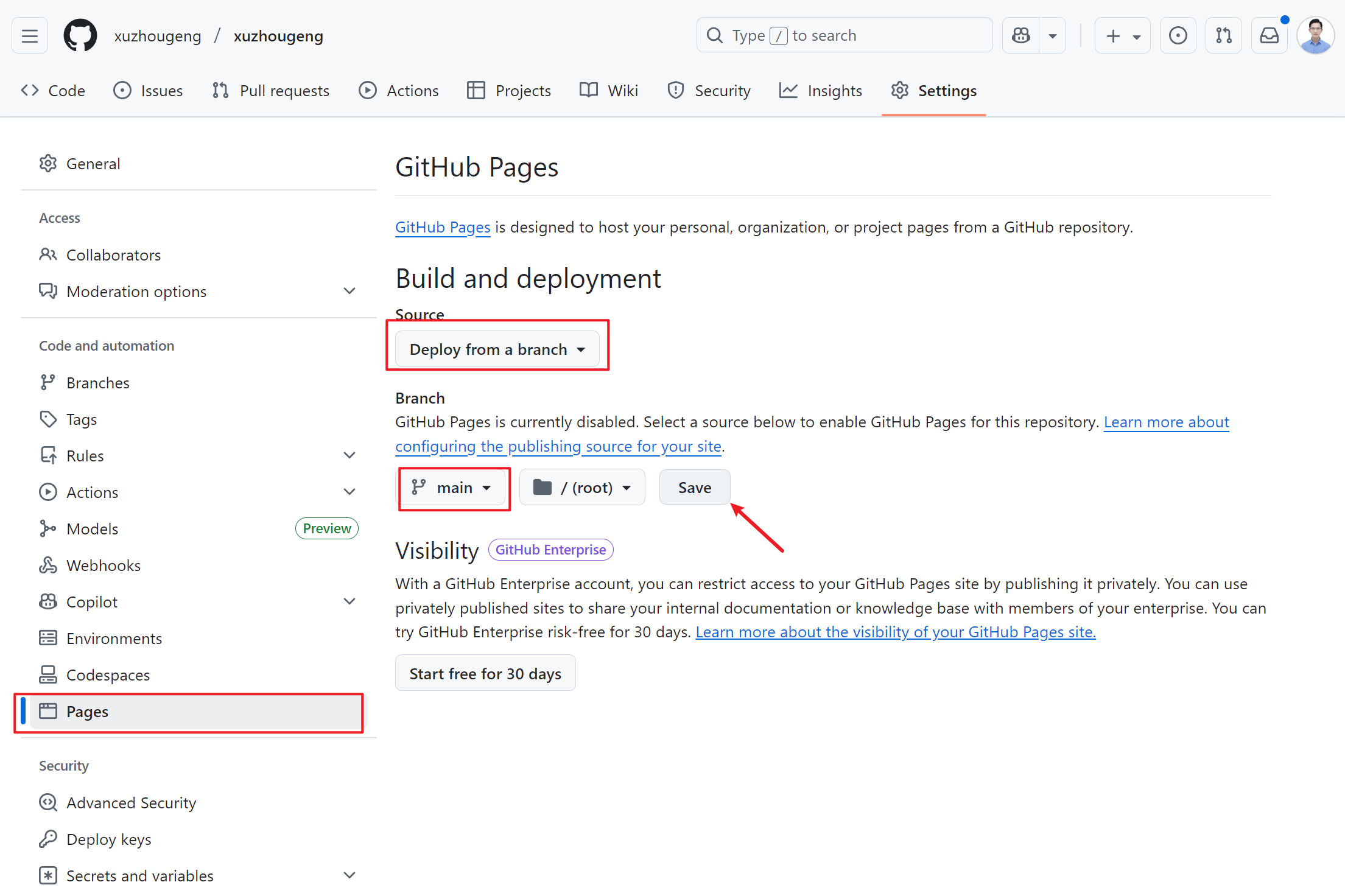Open the hamburger navigation menu icon
The image size is (1345, 896).
[29, 35]
